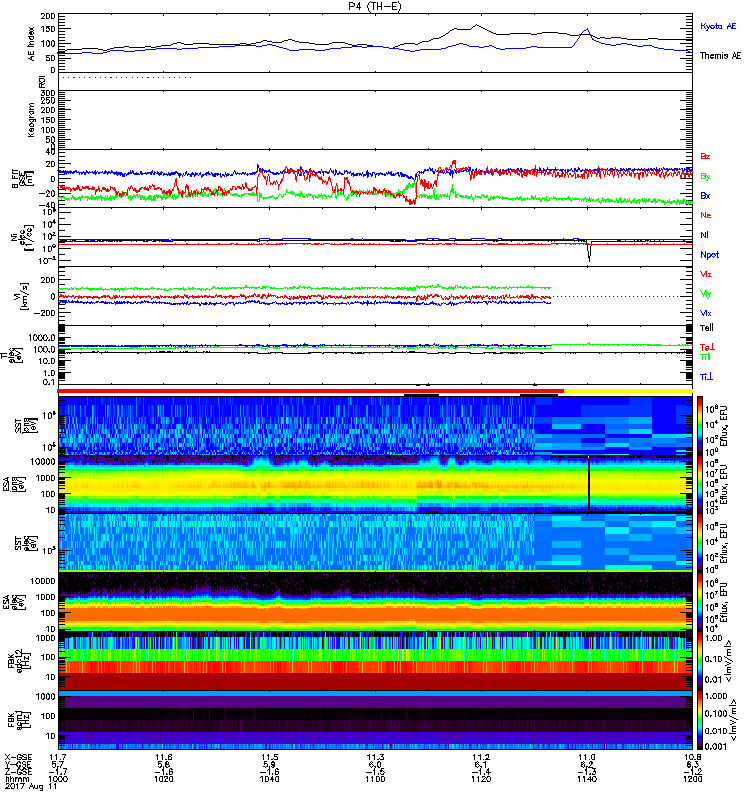Select the black Tell temperature legend label

point(707,328)
